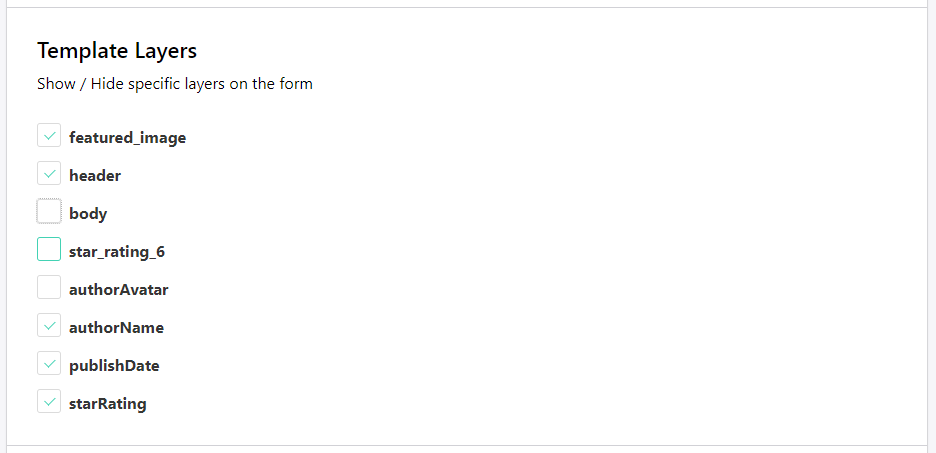936x453 pixels.
Task: Click the starRating label text
Action: click(107, 404)
